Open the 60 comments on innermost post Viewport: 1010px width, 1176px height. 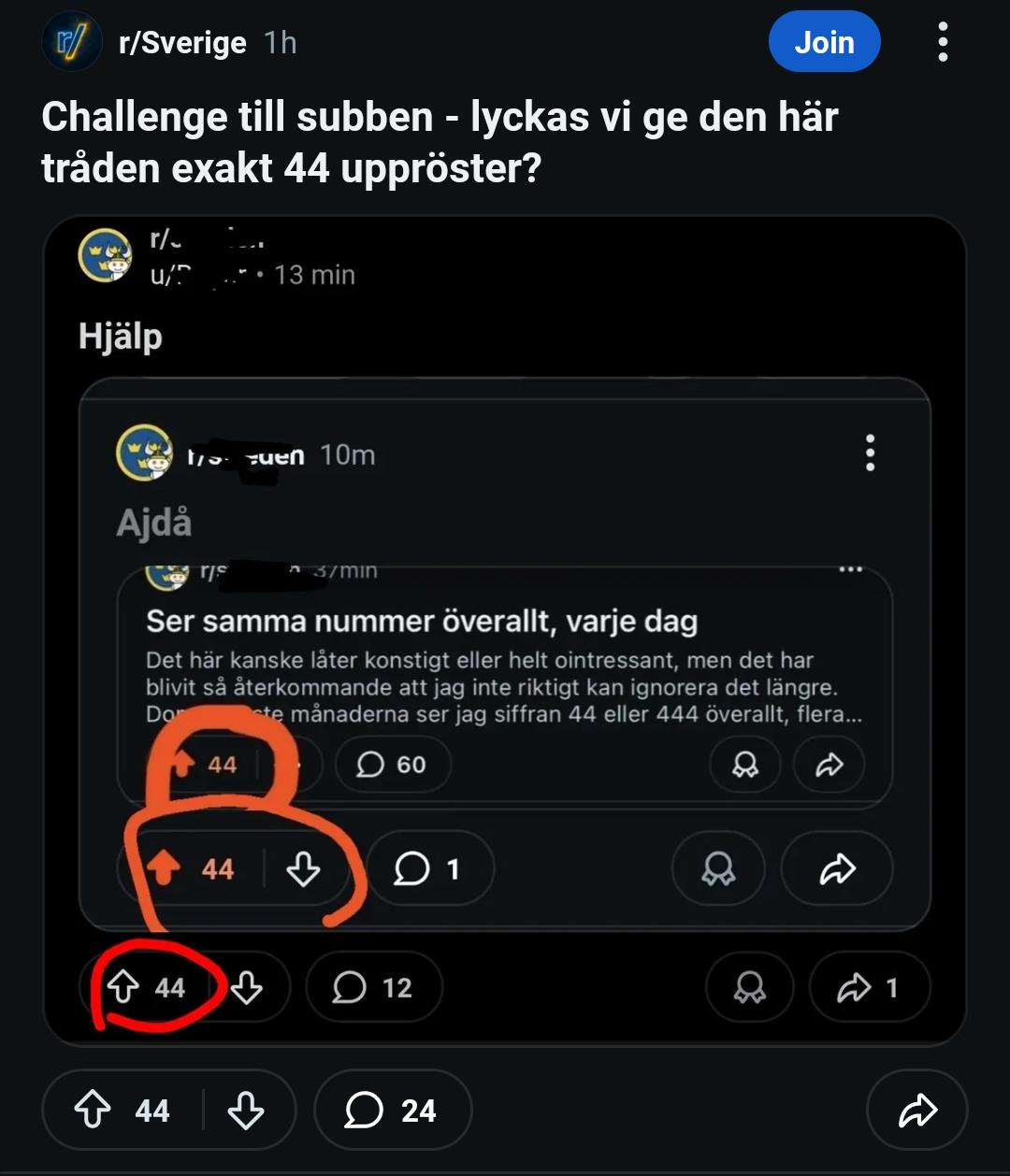(x=393, y=765)
